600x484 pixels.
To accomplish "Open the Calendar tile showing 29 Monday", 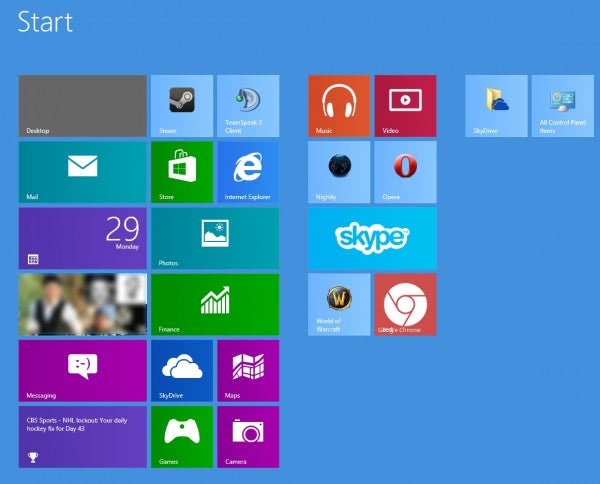I will pyautogui.click(x=83, y=238).
